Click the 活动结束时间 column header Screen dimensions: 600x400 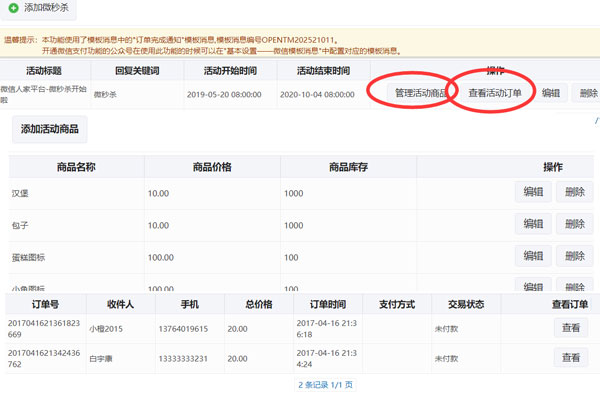point(323,71)
